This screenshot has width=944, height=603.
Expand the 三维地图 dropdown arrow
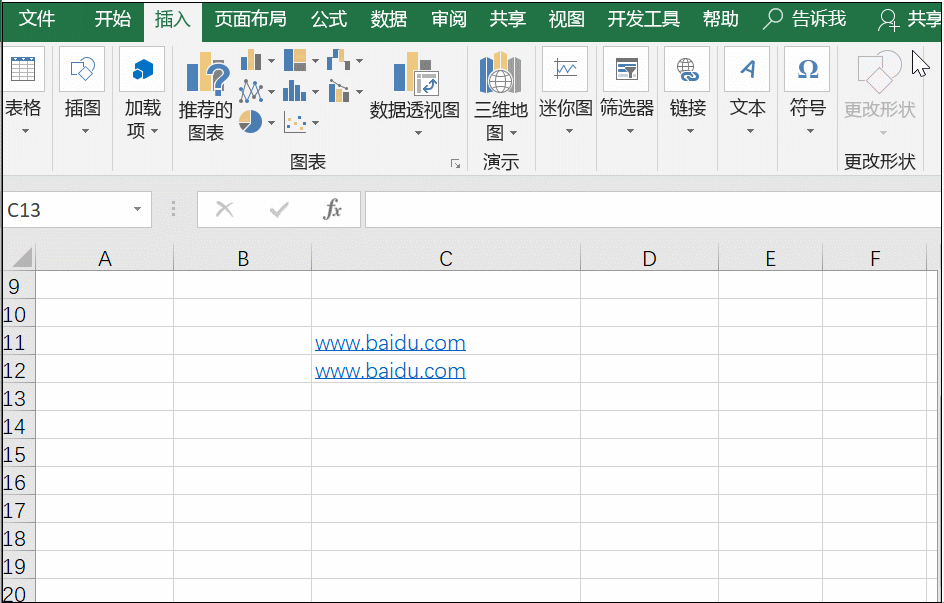[513, 132]
